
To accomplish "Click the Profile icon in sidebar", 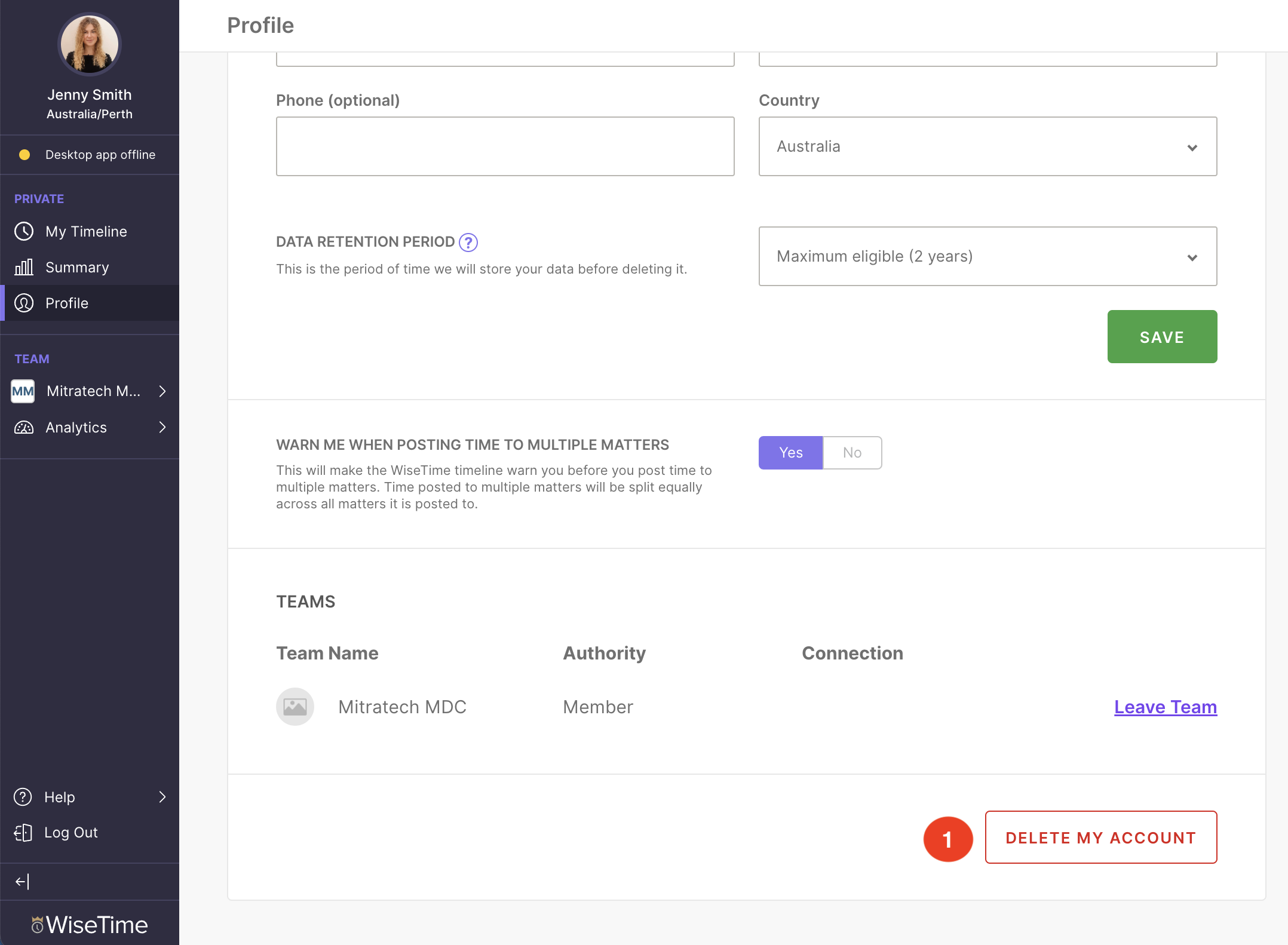I will coord(24,303).
